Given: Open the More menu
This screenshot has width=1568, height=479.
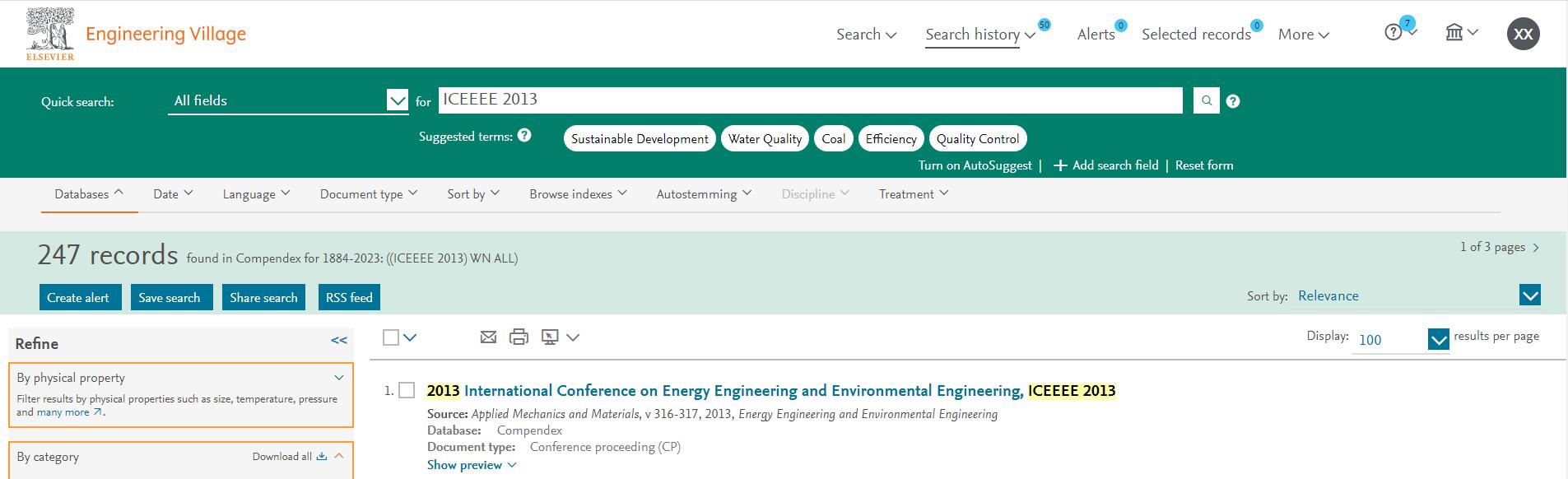Looking at the screenshot, I should [x=1304, y=35].
